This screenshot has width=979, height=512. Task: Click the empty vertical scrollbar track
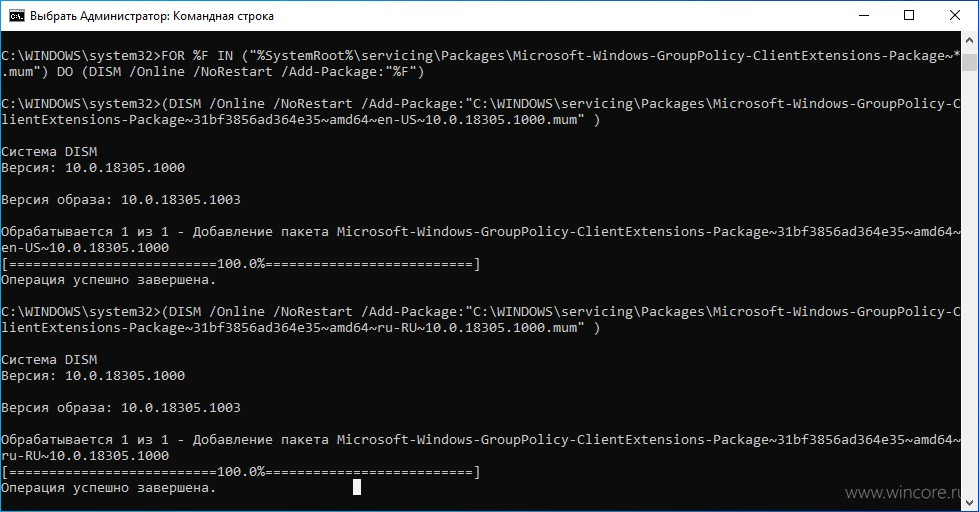click(970, 281)
